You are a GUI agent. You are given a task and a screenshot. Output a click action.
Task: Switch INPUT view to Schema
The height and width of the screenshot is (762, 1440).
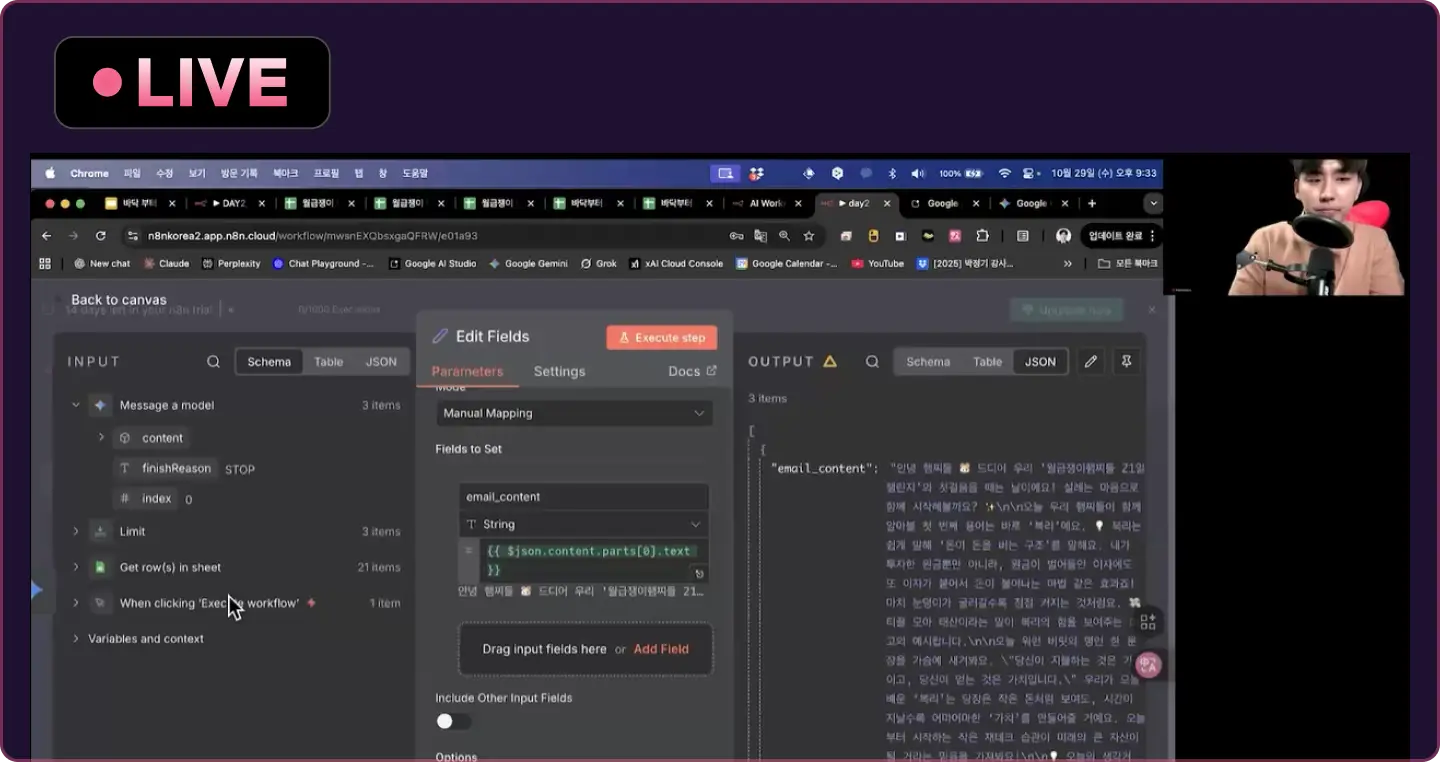click(269, 362)
